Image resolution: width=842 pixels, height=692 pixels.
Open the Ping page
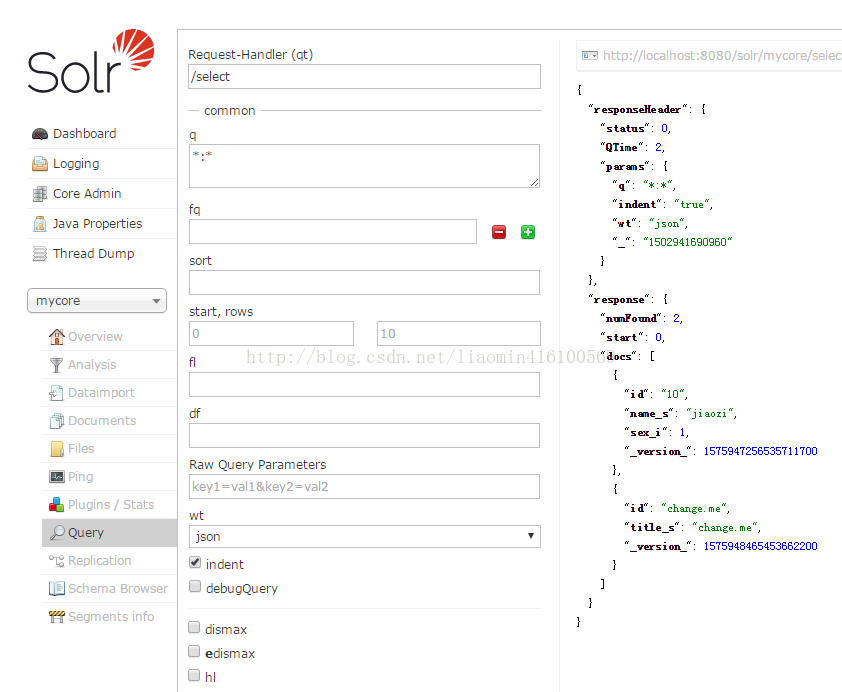[81, 477]
